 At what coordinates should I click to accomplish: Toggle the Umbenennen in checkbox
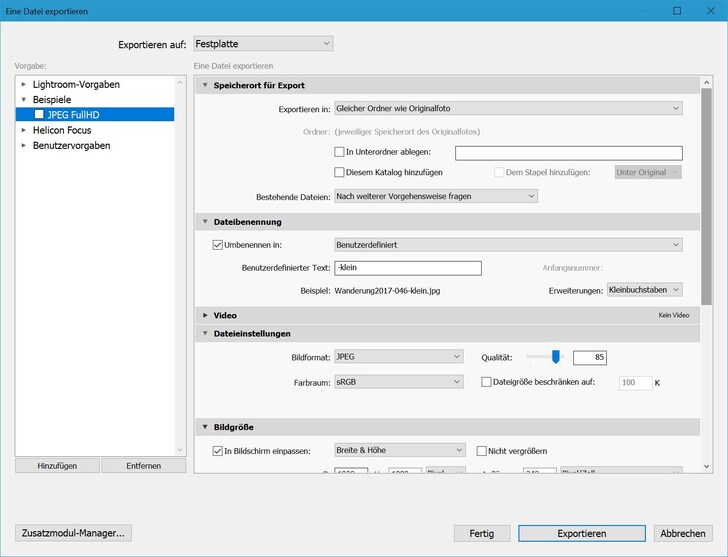tap(218, 244)
